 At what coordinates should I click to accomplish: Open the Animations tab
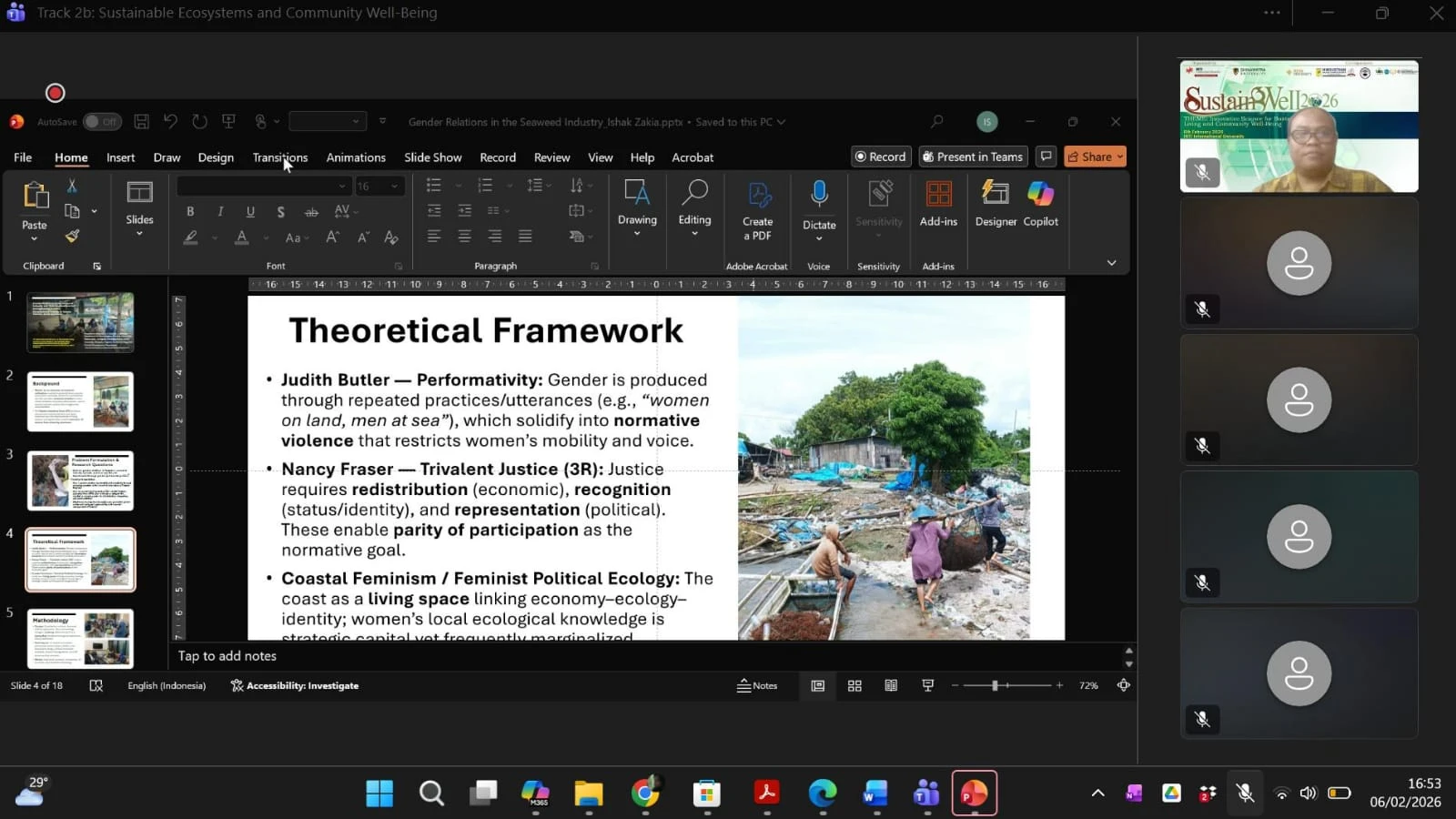coord(356,157)
